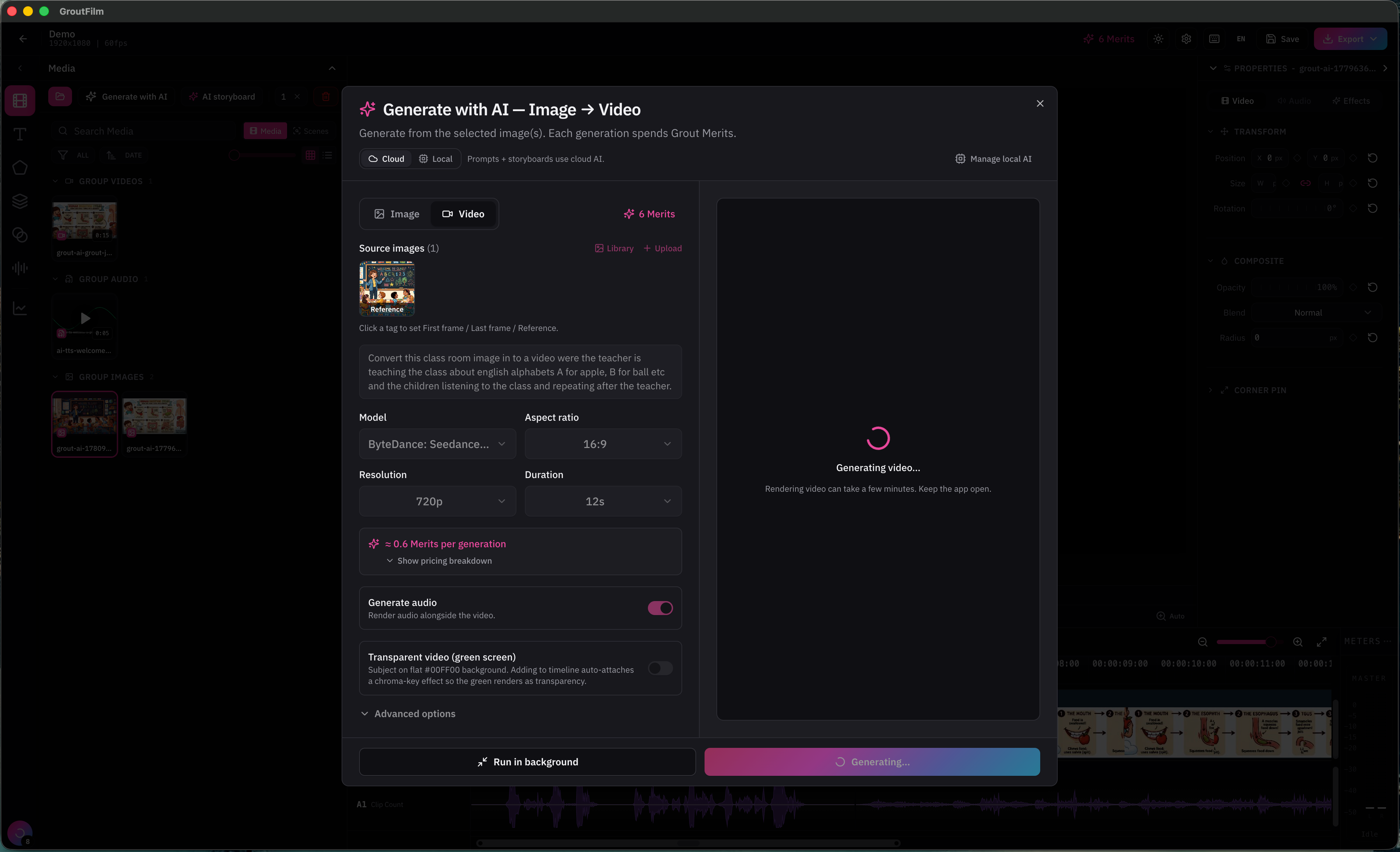
Task: Open the stacked Layers sidebar icon
Action: point(20,201)
